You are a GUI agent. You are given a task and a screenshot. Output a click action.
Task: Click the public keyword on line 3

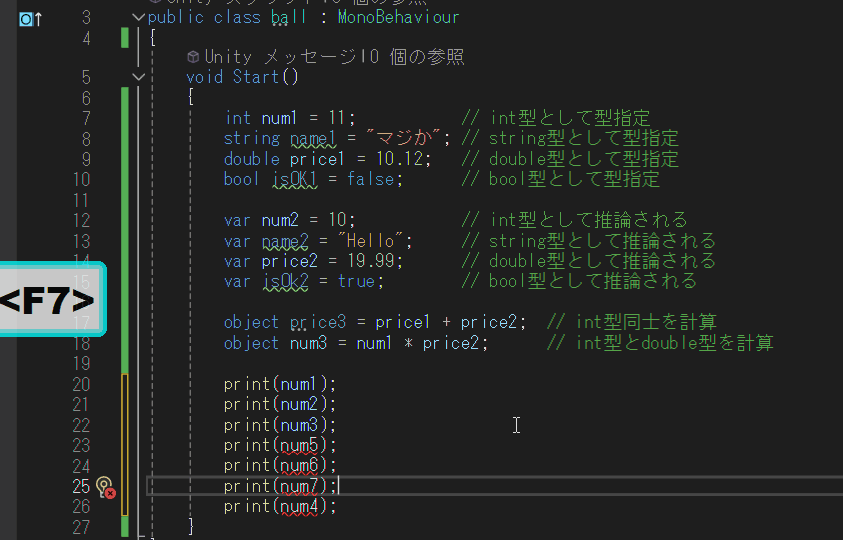click(x=176, y=17)
